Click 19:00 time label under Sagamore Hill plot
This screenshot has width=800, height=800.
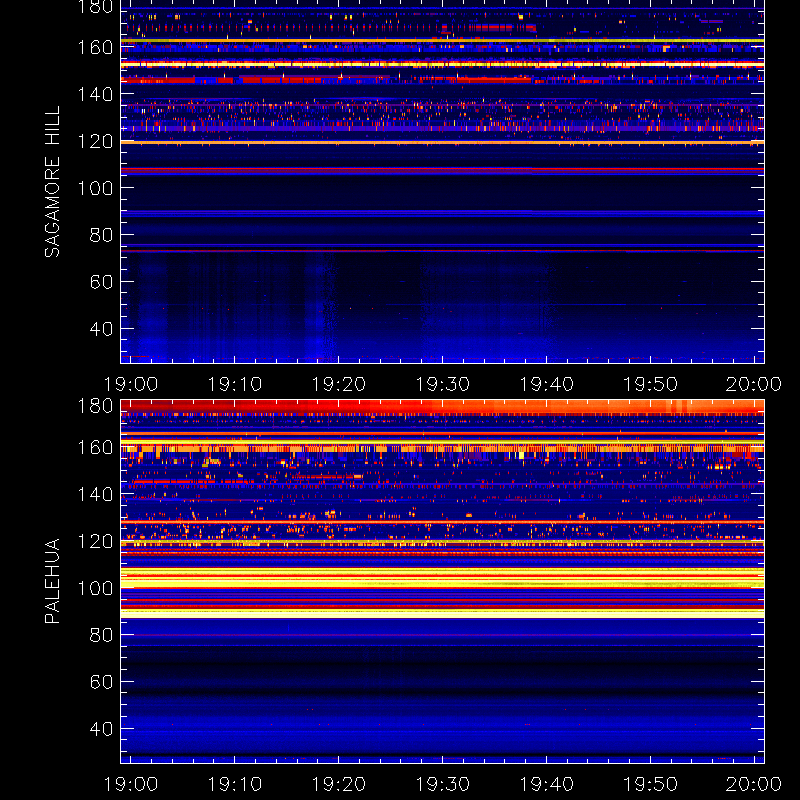click(131, 384)
